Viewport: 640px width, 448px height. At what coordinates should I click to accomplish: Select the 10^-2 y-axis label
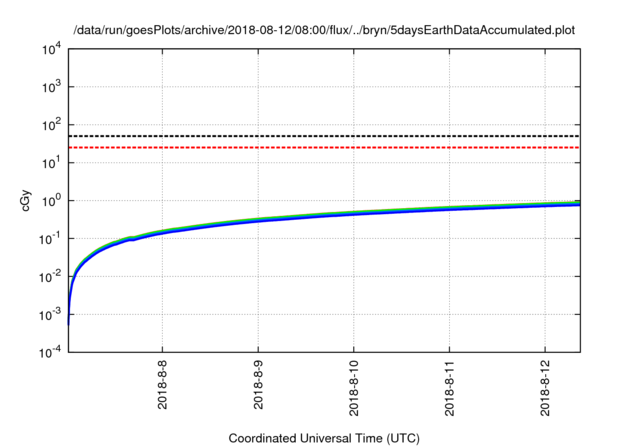pyautogui.click(x=51, y=277)
